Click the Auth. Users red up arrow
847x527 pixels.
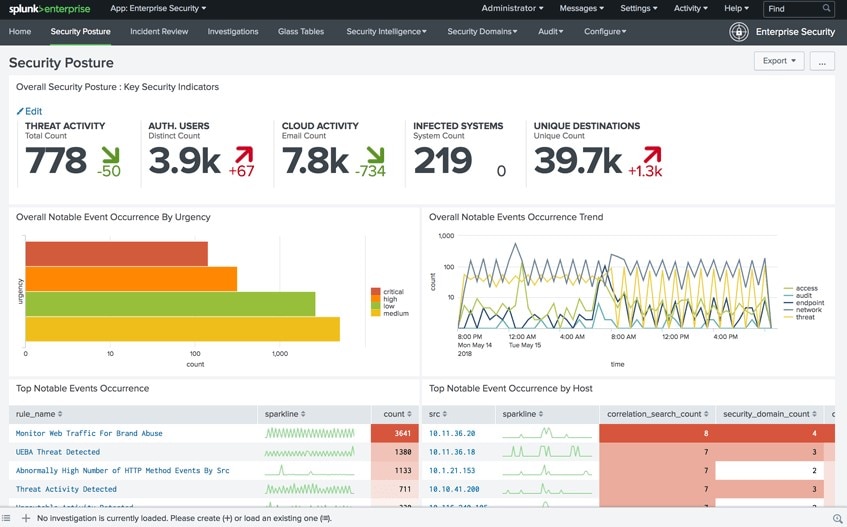(x=244, y=156)
